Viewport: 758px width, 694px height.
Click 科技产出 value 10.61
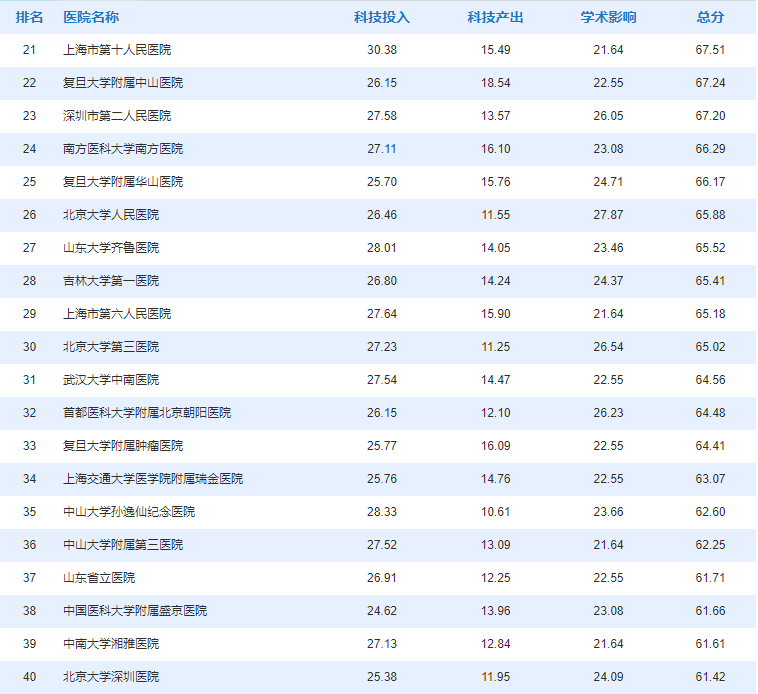[x=496, y=512]
